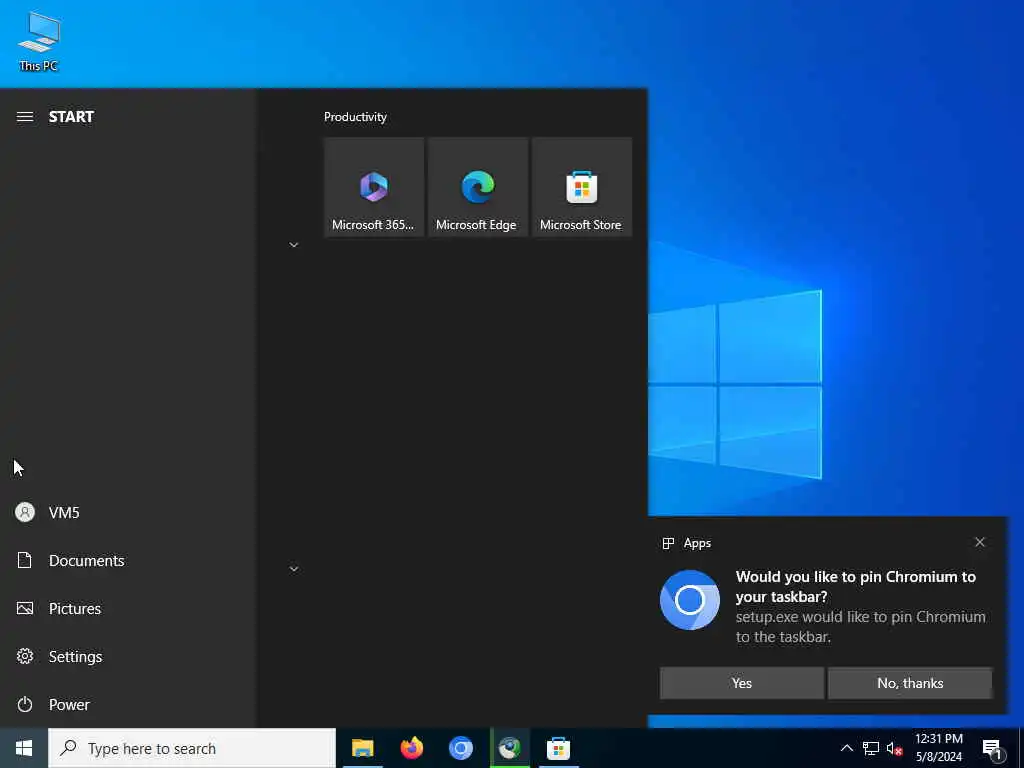The image size is (1024, 768).
Task: Open Pictures from Start sidebar
Action: click(x=127, y=609)
